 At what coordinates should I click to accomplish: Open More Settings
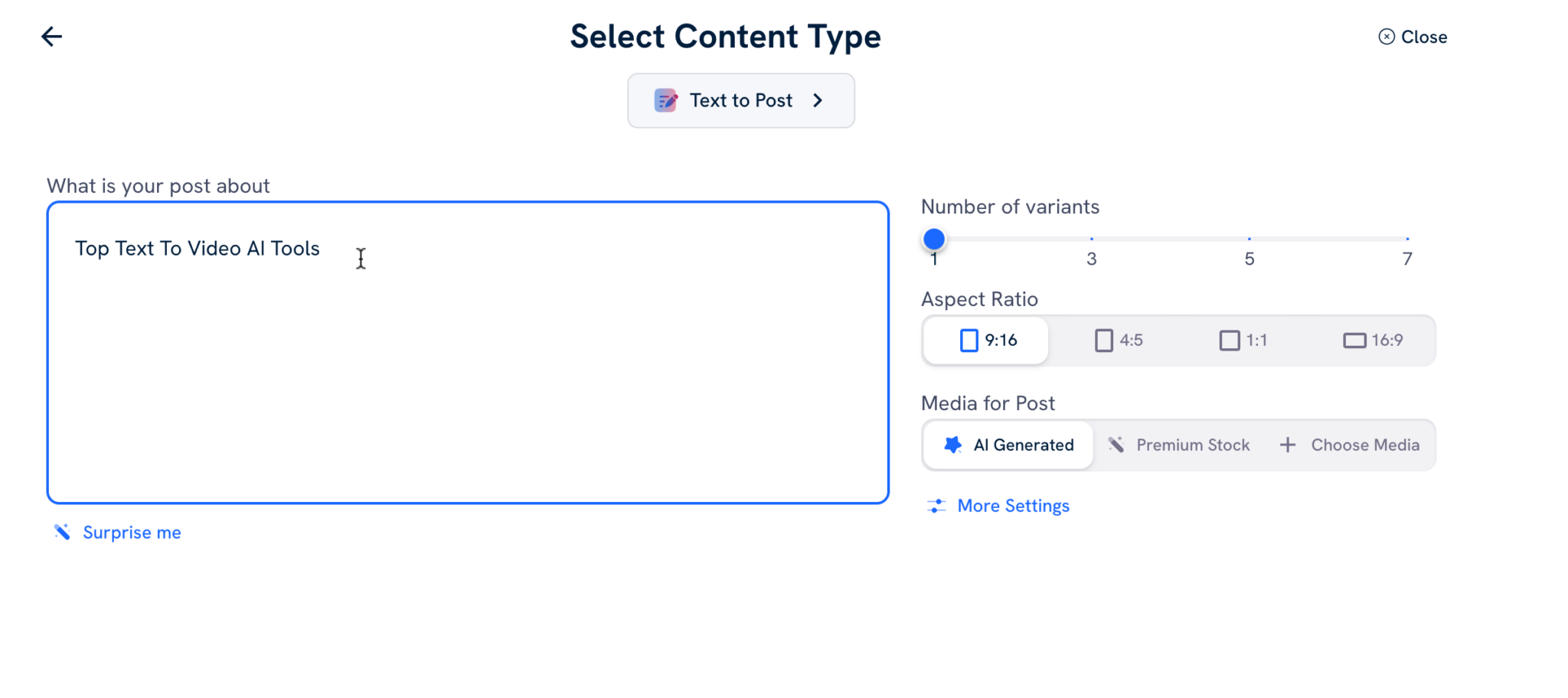coord(1014,505)
